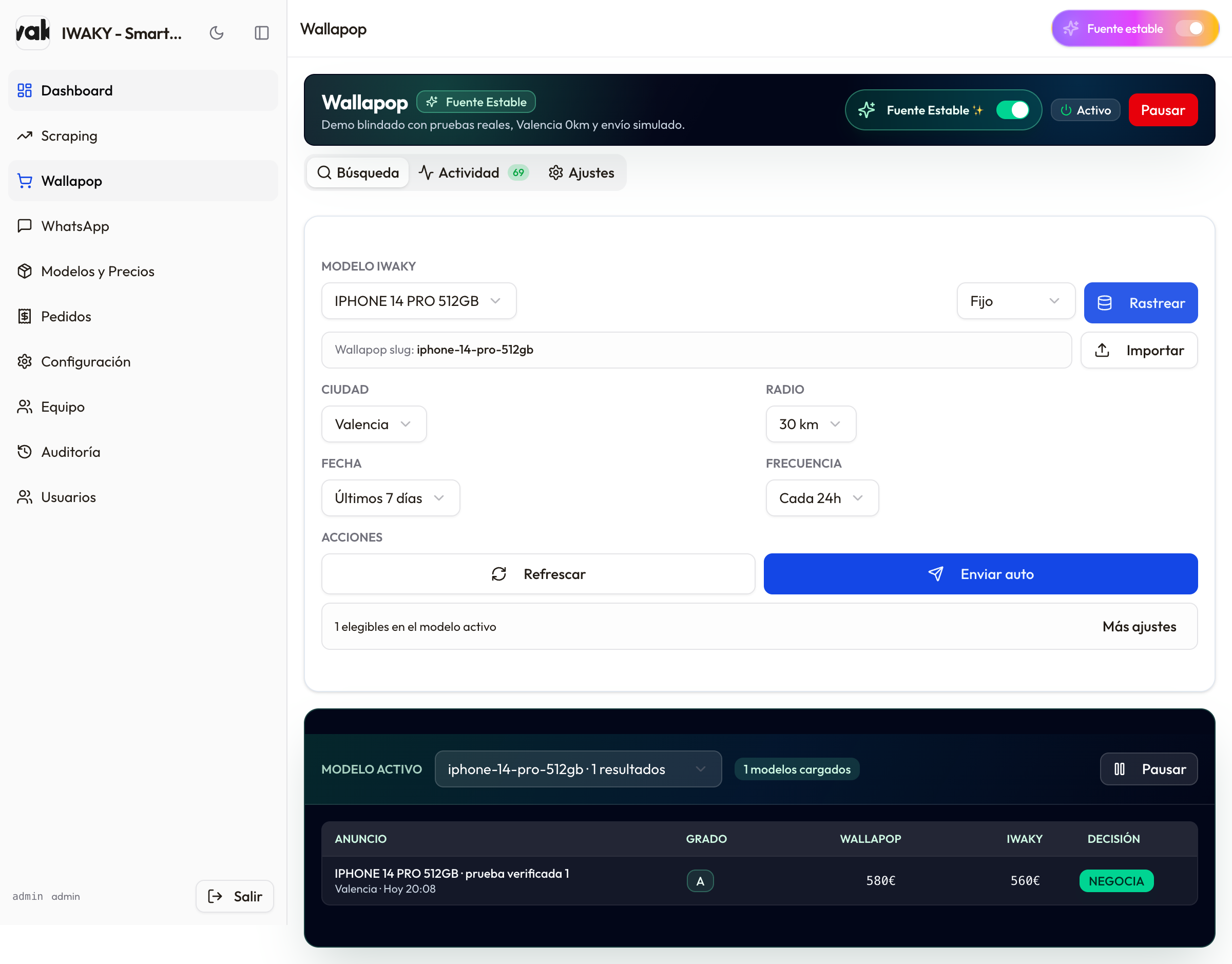Switch to the Ajustes tab

coord(581,172)
